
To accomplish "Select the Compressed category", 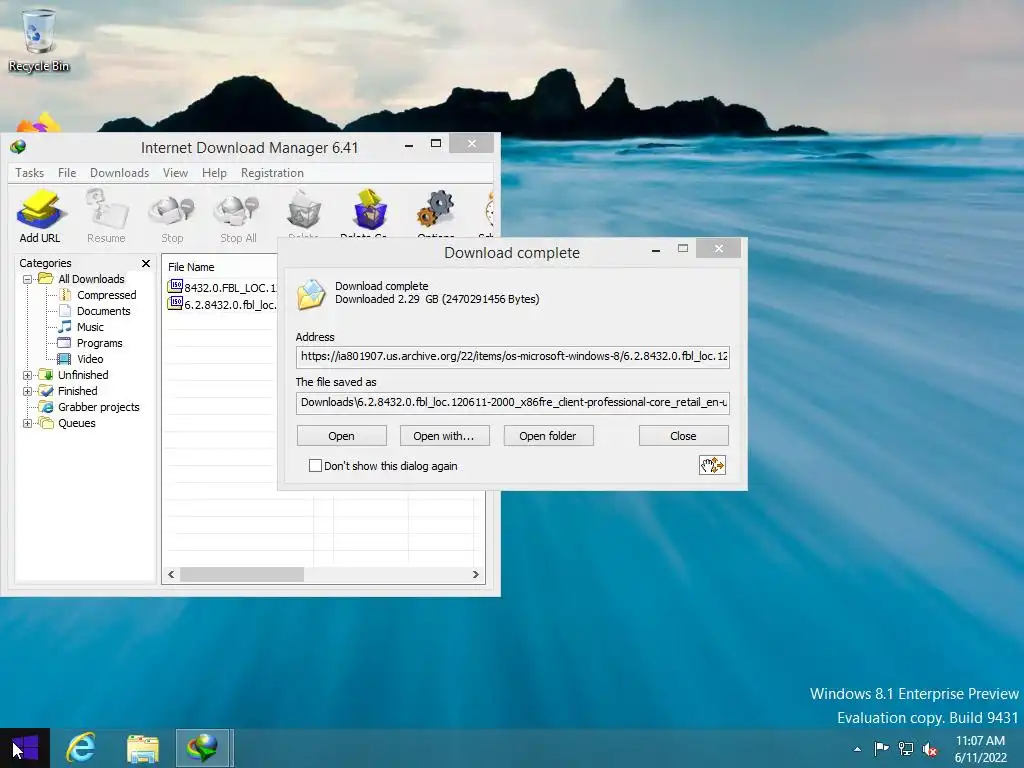I will point(106,295).
